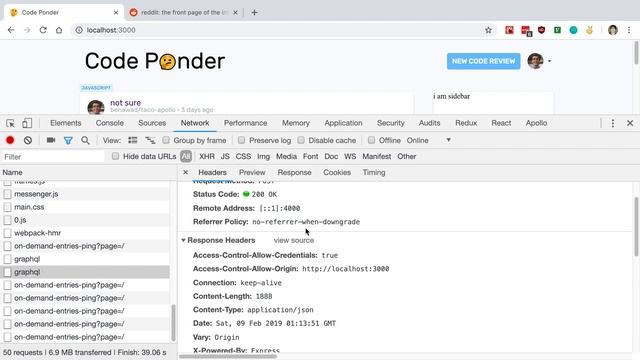Clear the network log

click(28, 140)
